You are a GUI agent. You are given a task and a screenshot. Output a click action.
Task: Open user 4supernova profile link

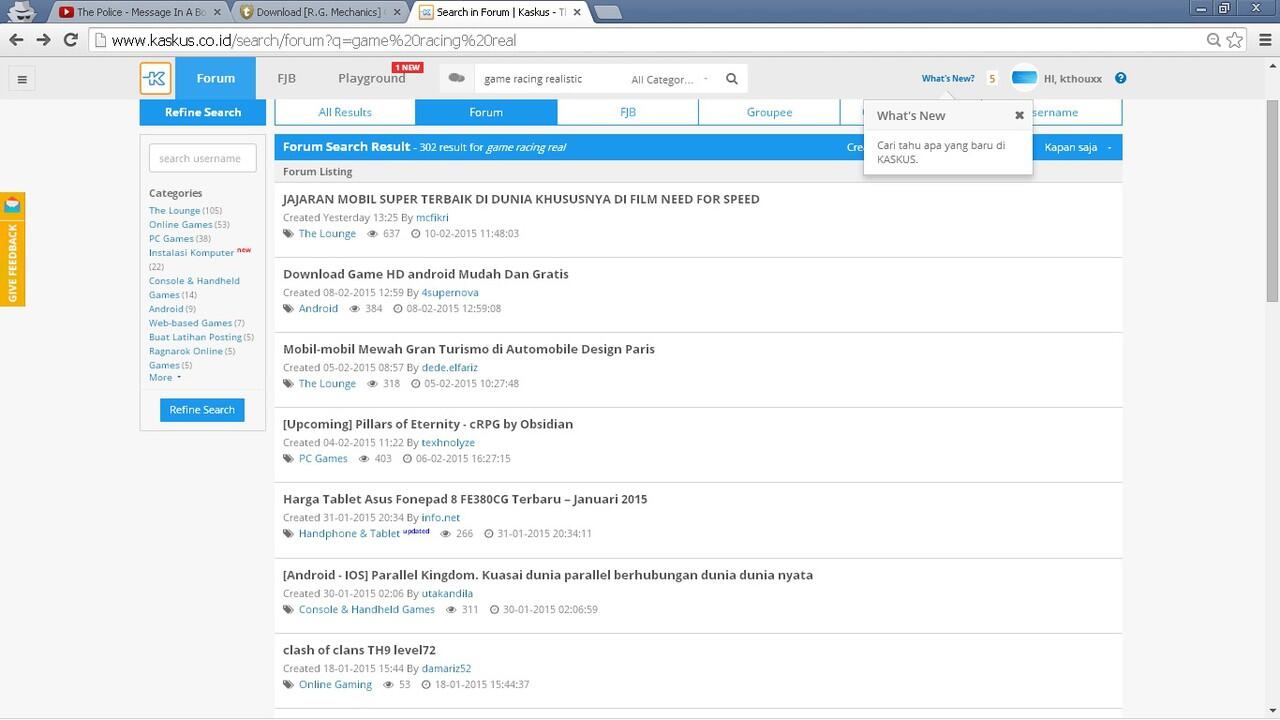point(450,293)
